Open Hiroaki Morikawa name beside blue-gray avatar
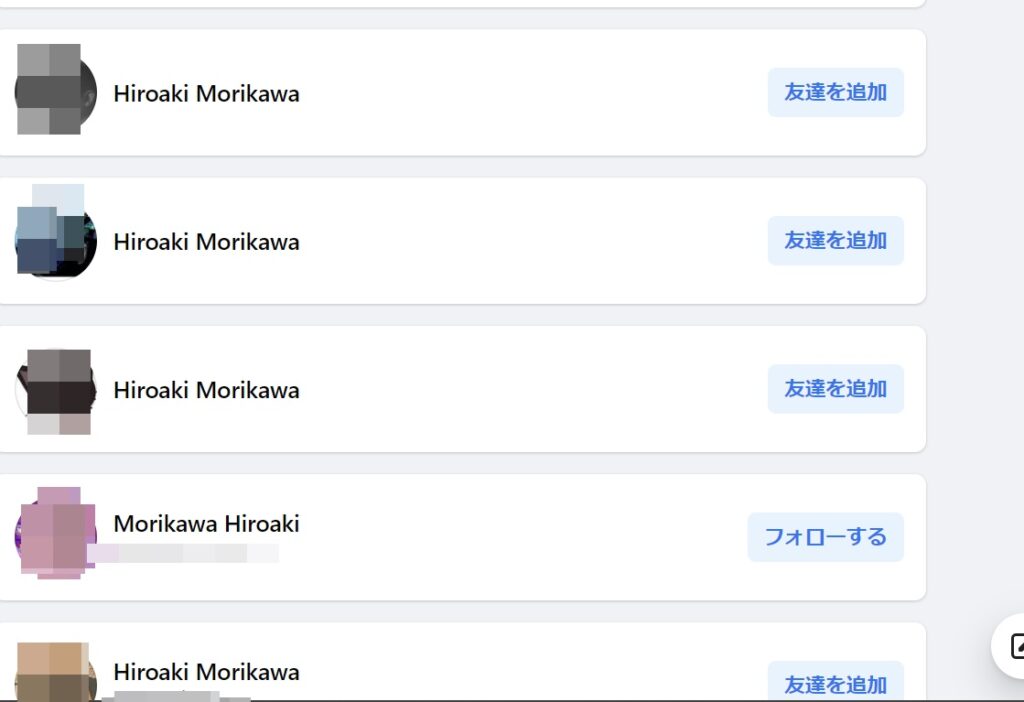The image size is (1024, 702). (206, 242)
